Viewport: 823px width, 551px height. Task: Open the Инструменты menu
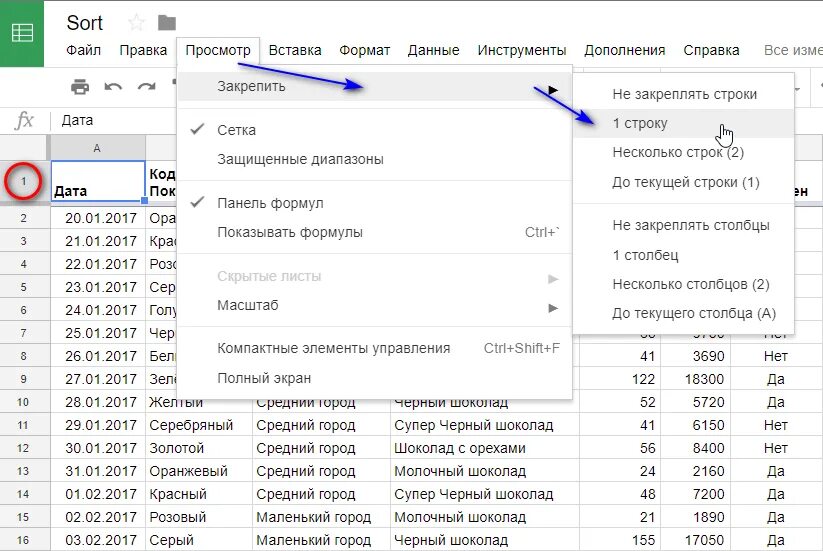pyautogui.click(x=522, y=50)
